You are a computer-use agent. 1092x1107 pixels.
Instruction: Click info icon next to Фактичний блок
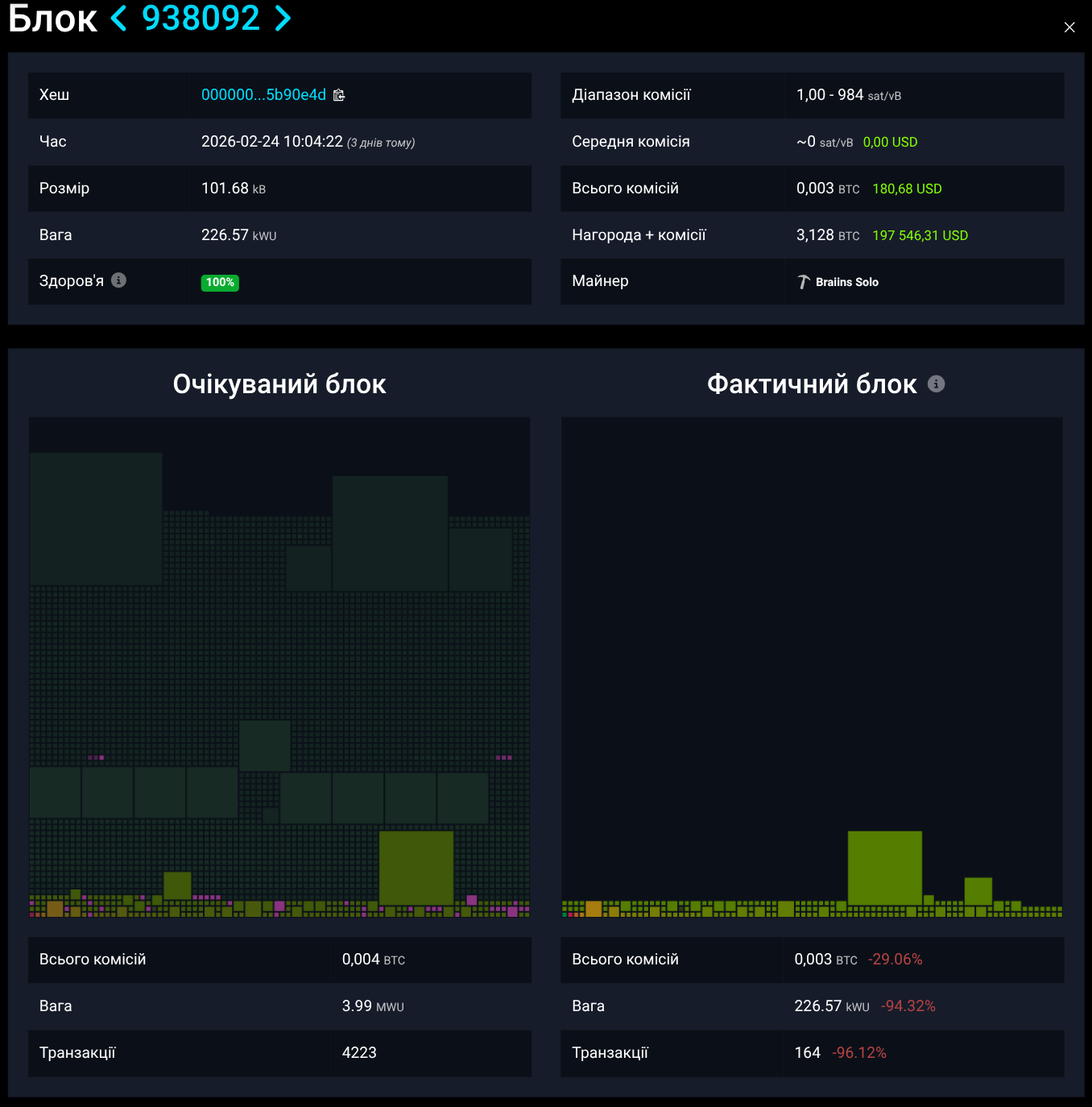tap(936, 384)
